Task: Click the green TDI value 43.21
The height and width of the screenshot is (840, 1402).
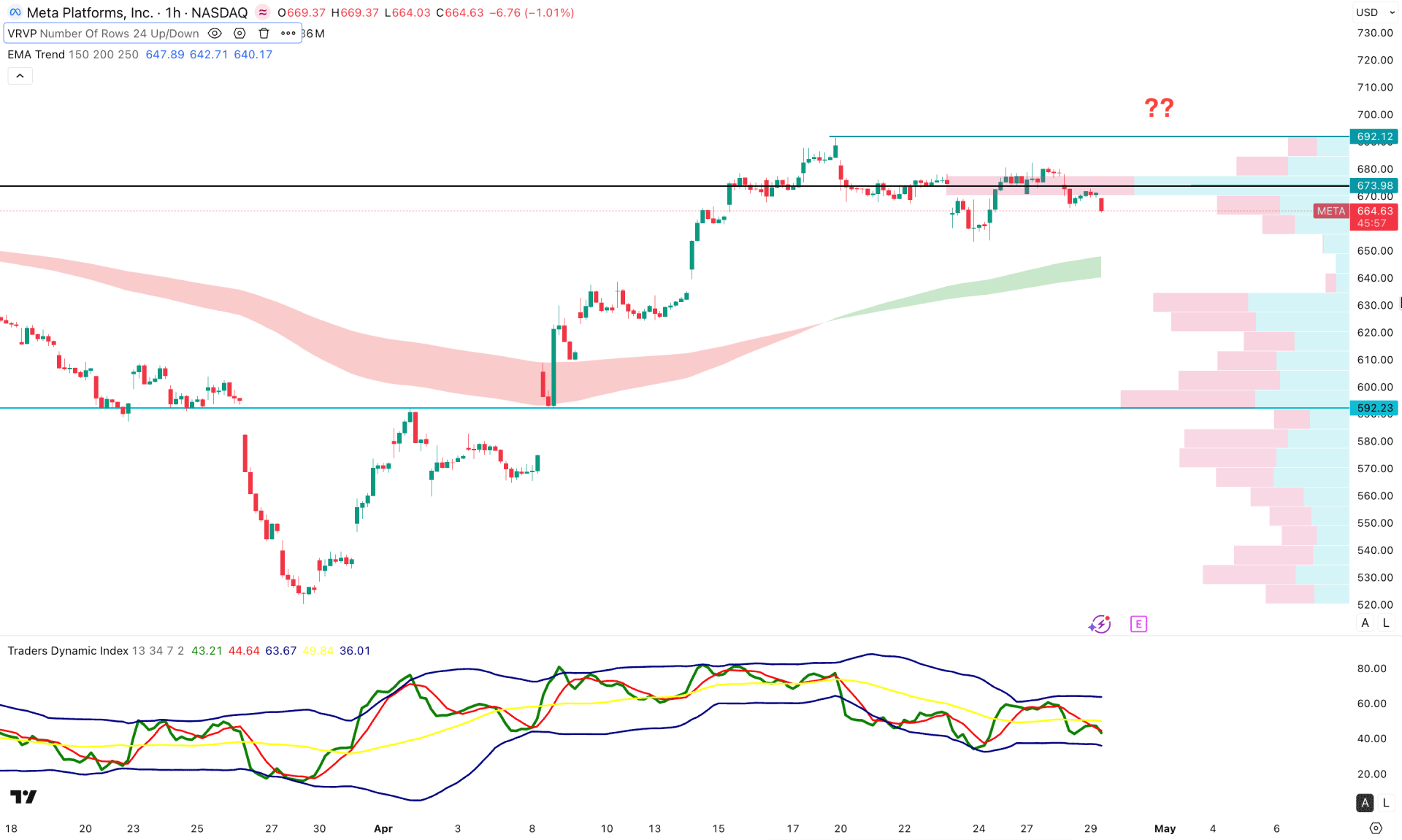Action: pyautogui.click(x=207, y=651)
